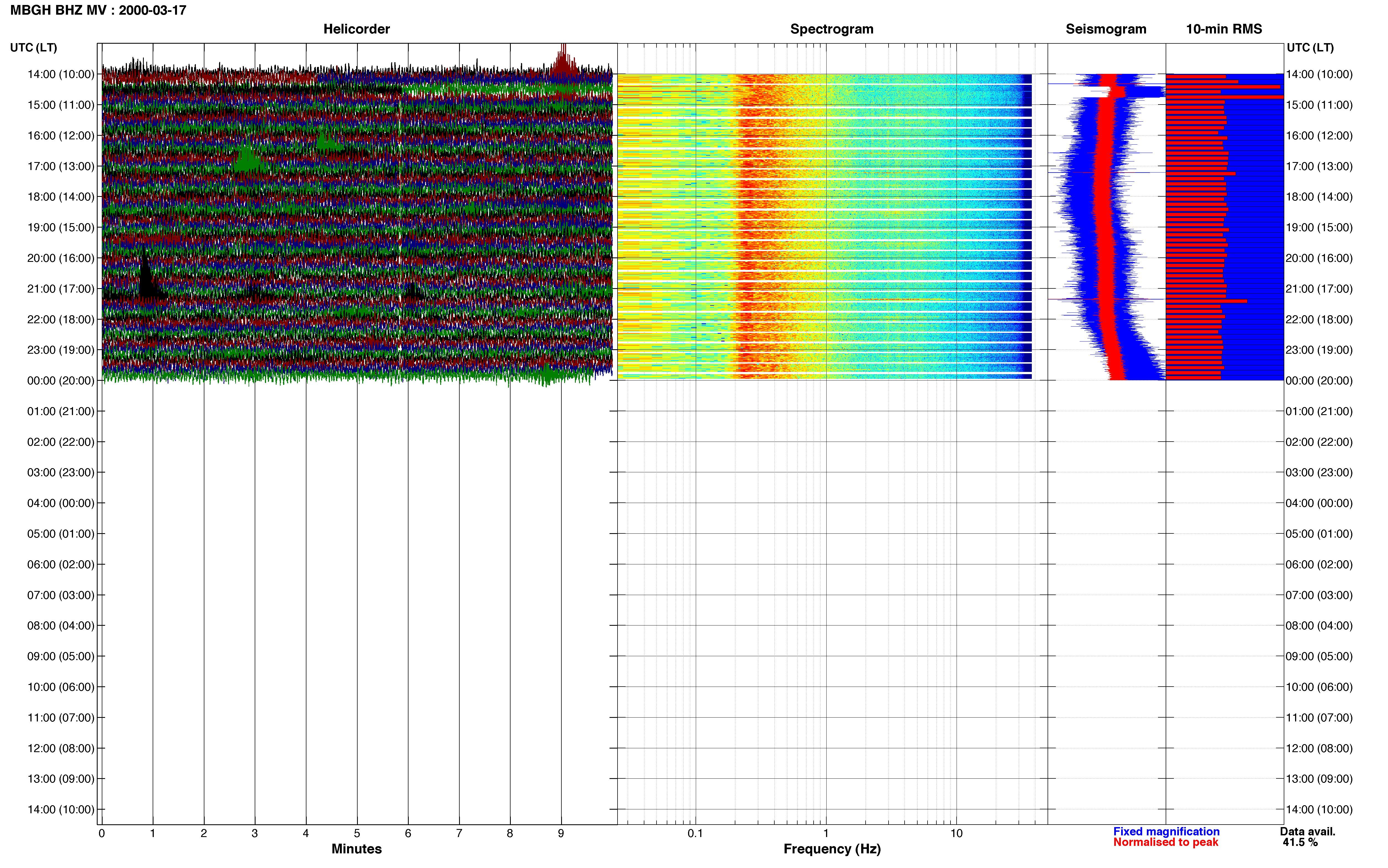The width and height of the screenshot is (1388, 868).
Task: Select 07:00 (03:00) on the Helicorder time axis
Action: pyautogui.click(x=61, y=595)
